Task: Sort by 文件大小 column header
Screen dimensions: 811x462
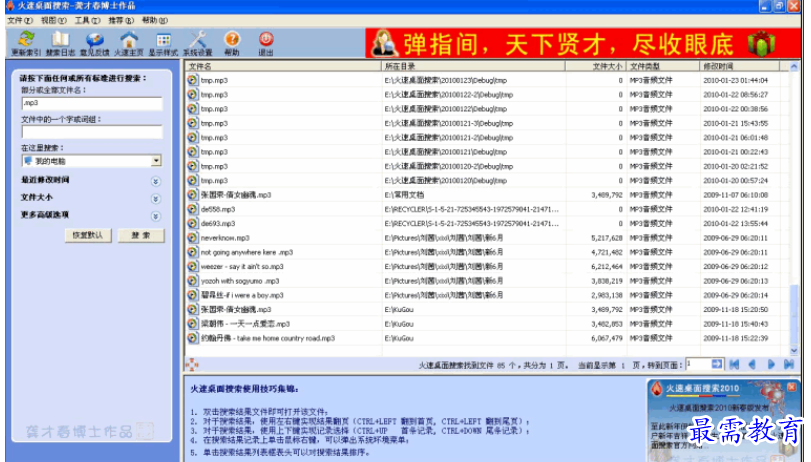Action: pos(596,66)
